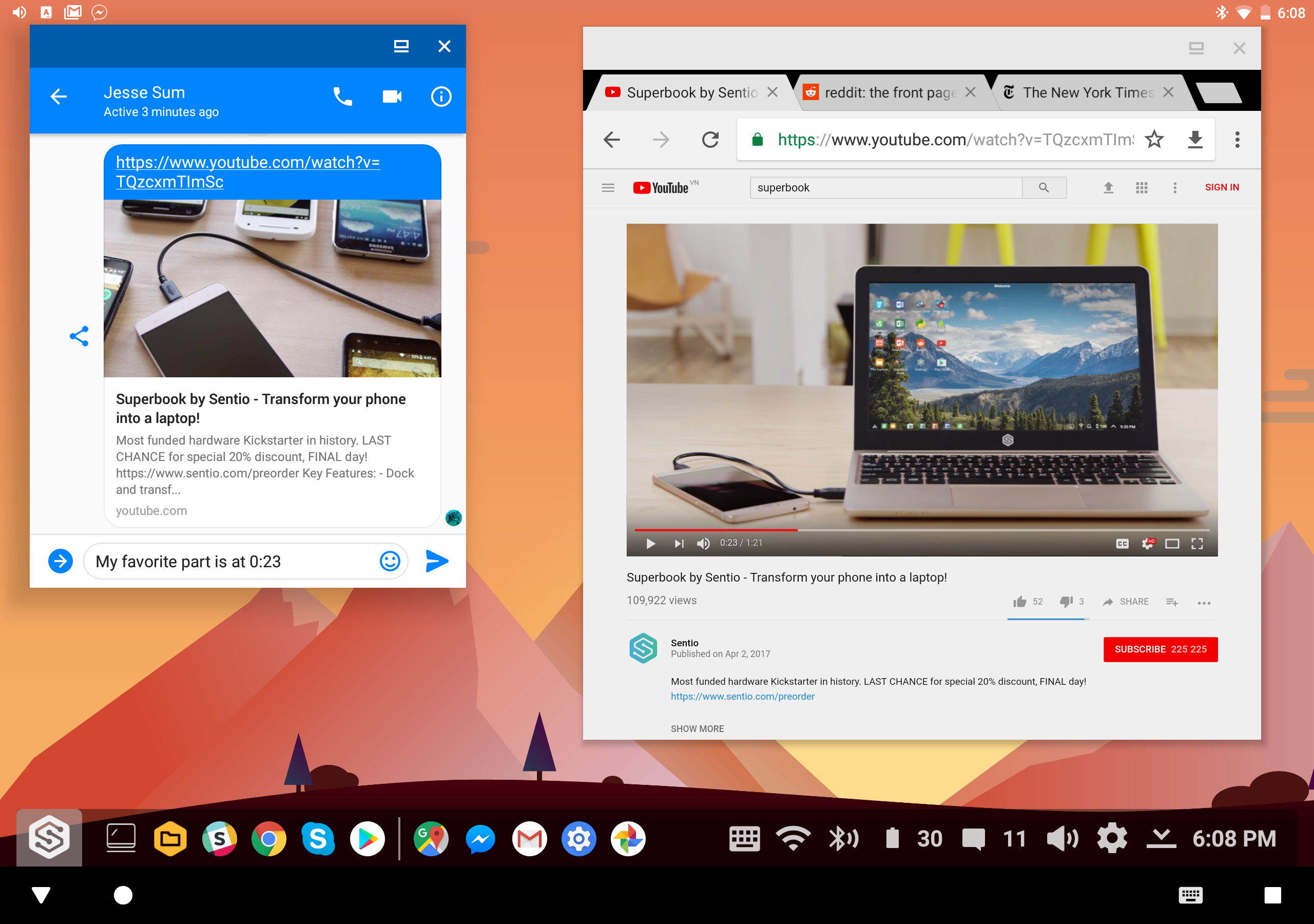Open Google Maps from the taskbar
The width and height of the screenshot is (1314, 924).
point(431,839)
